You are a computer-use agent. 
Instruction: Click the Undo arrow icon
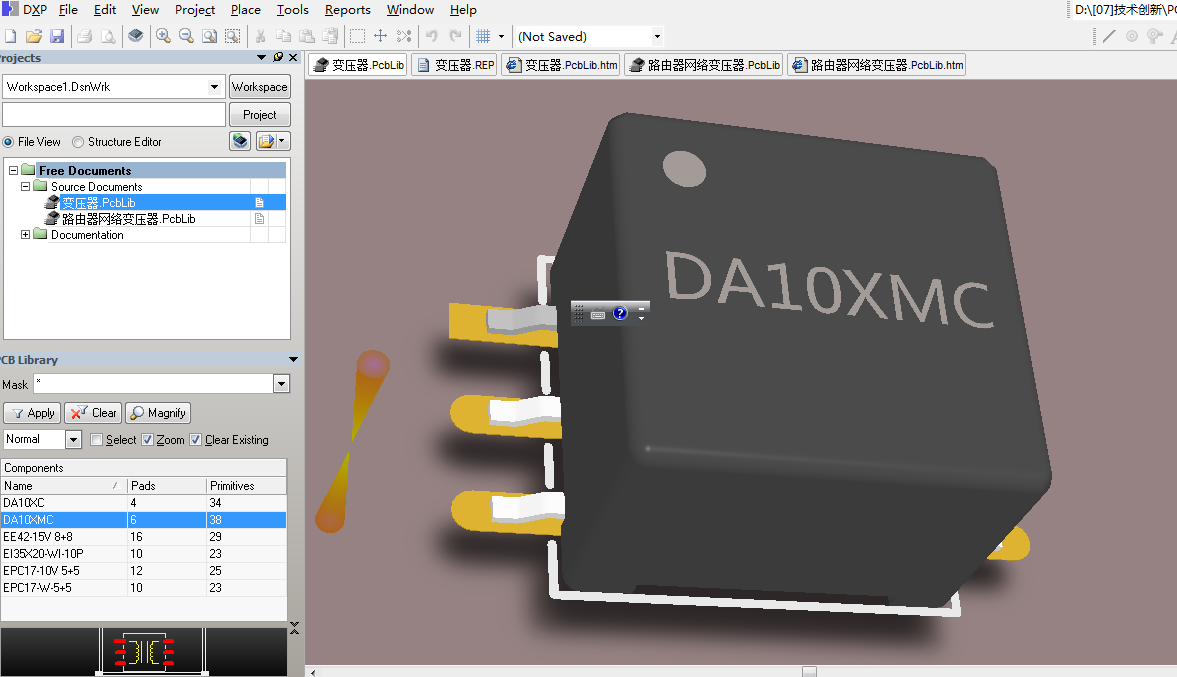[x=432, y=36]
